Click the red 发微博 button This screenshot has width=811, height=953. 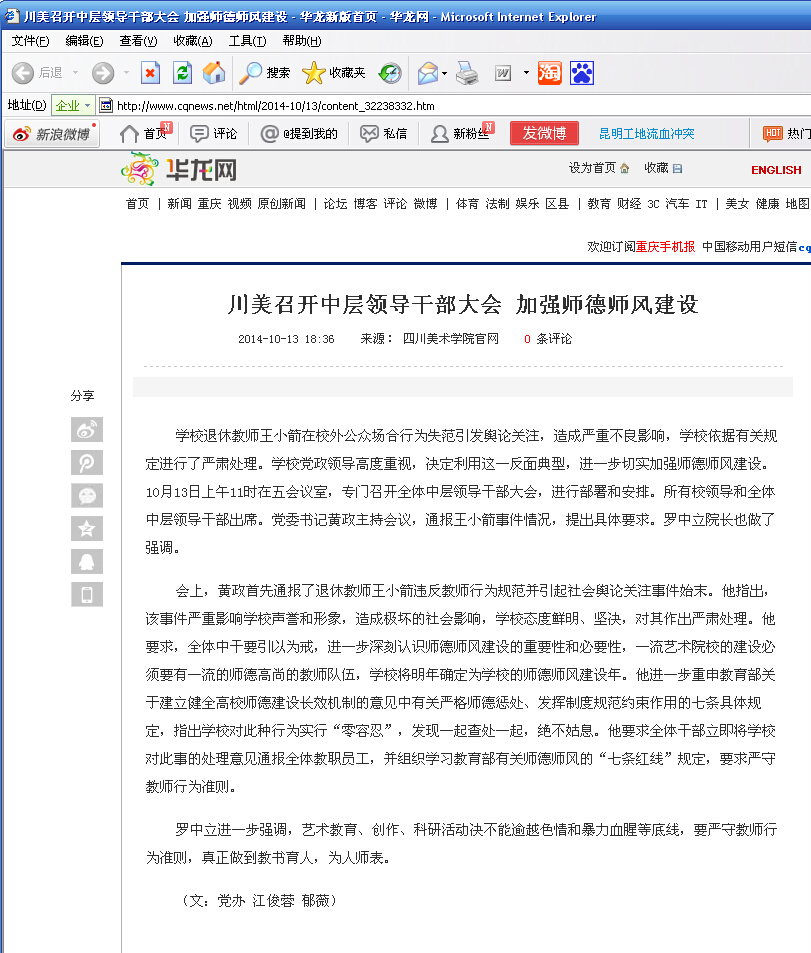click(544, 133)
